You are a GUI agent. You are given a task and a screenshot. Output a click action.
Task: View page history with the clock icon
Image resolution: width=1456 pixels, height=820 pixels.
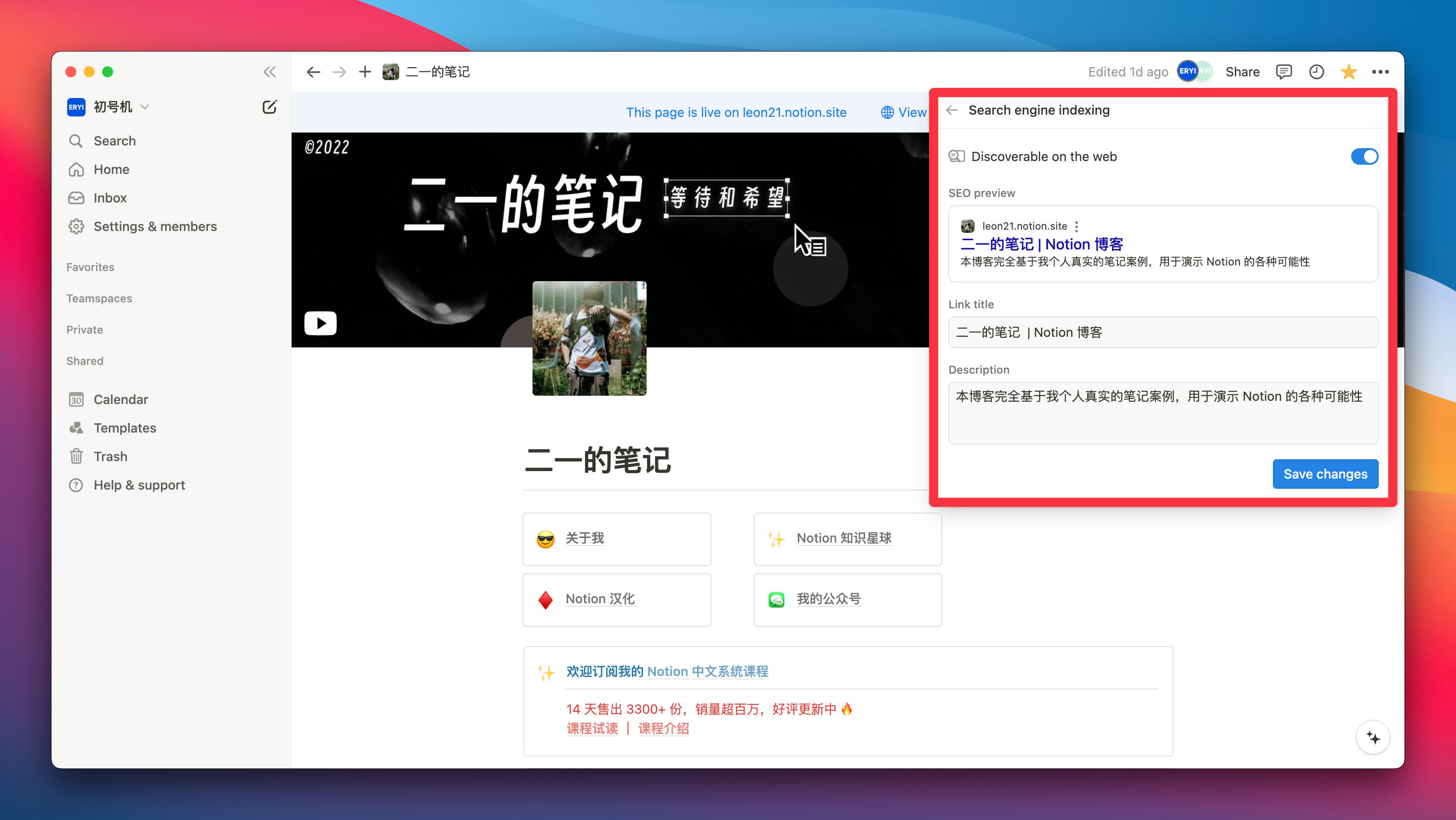click(1316, 72)
